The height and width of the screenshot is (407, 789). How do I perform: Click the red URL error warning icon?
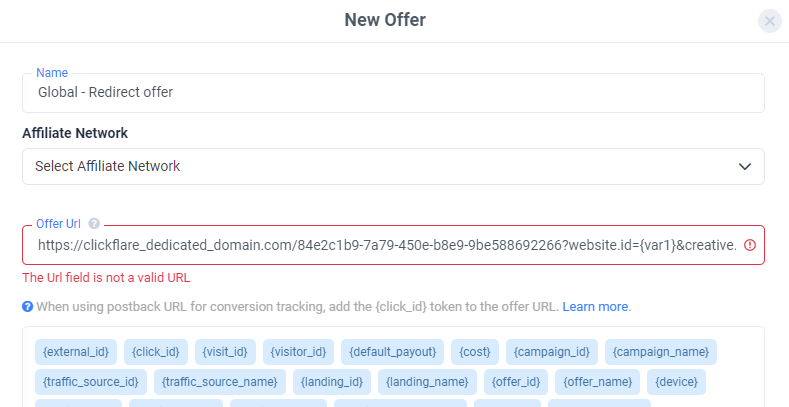click(750, 245)
